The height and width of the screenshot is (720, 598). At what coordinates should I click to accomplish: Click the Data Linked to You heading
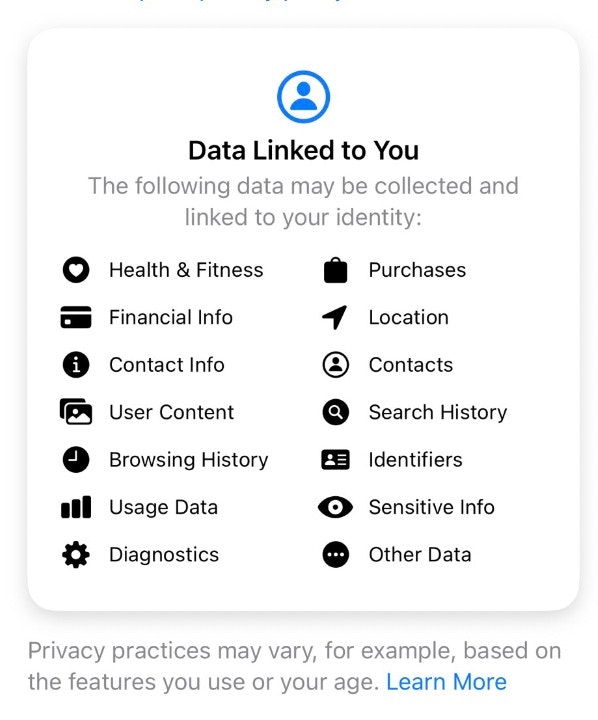(x=303, y=150)
